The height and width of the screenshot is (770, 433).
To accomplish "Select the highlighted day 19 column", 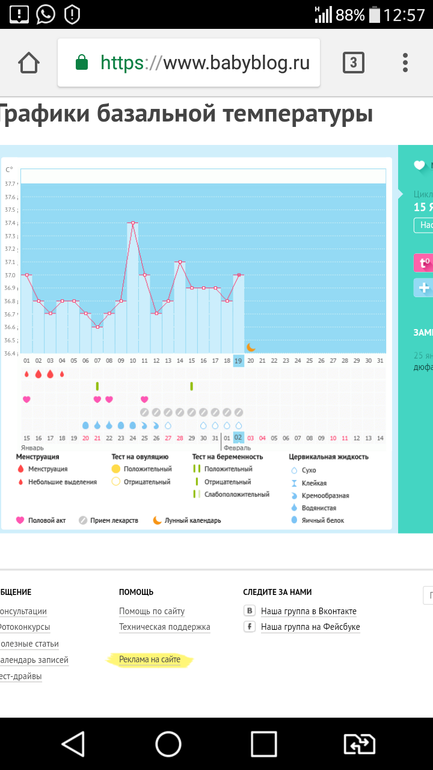I will (x=238, y=361).
